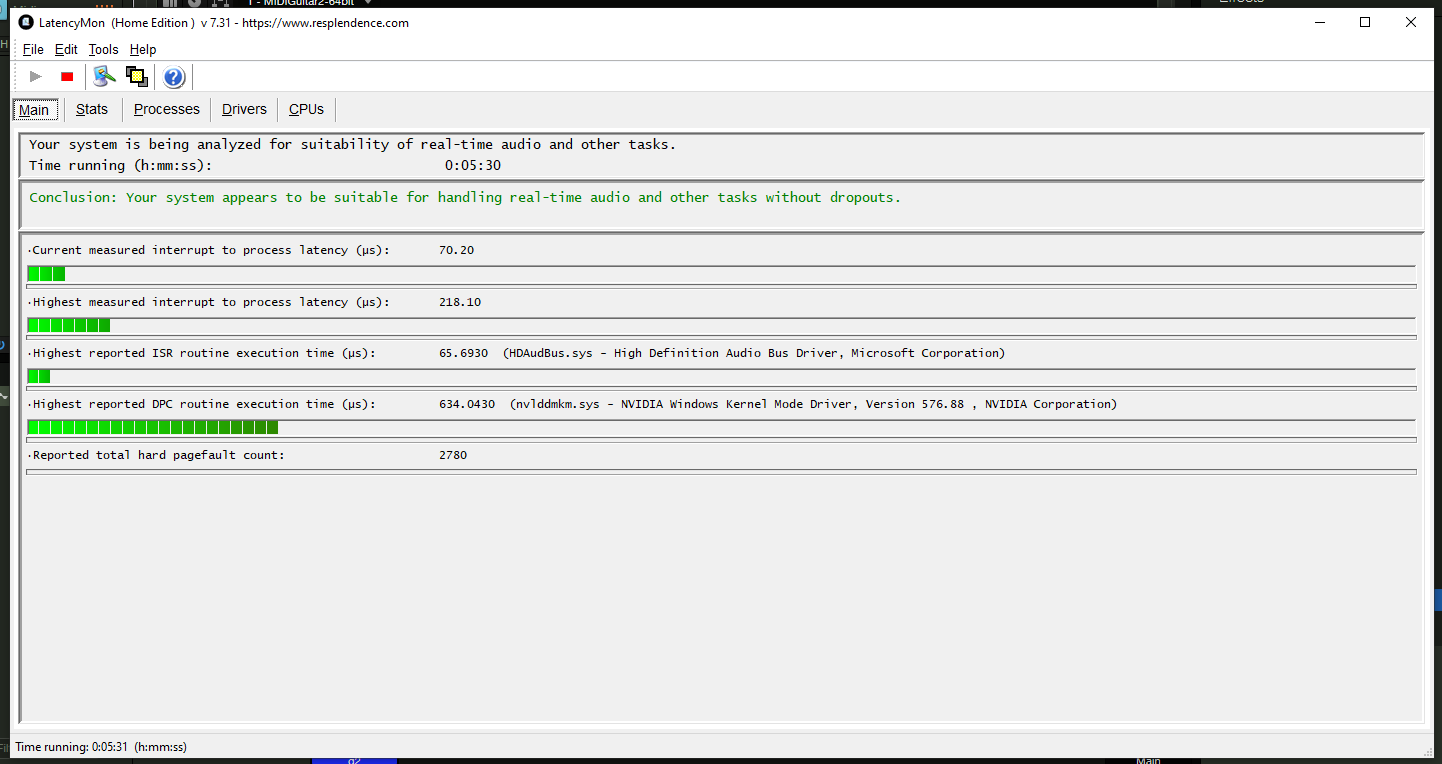
Task: Click the yellow overlapping windows toolbar icon
Action: click(x=137, y=77)
